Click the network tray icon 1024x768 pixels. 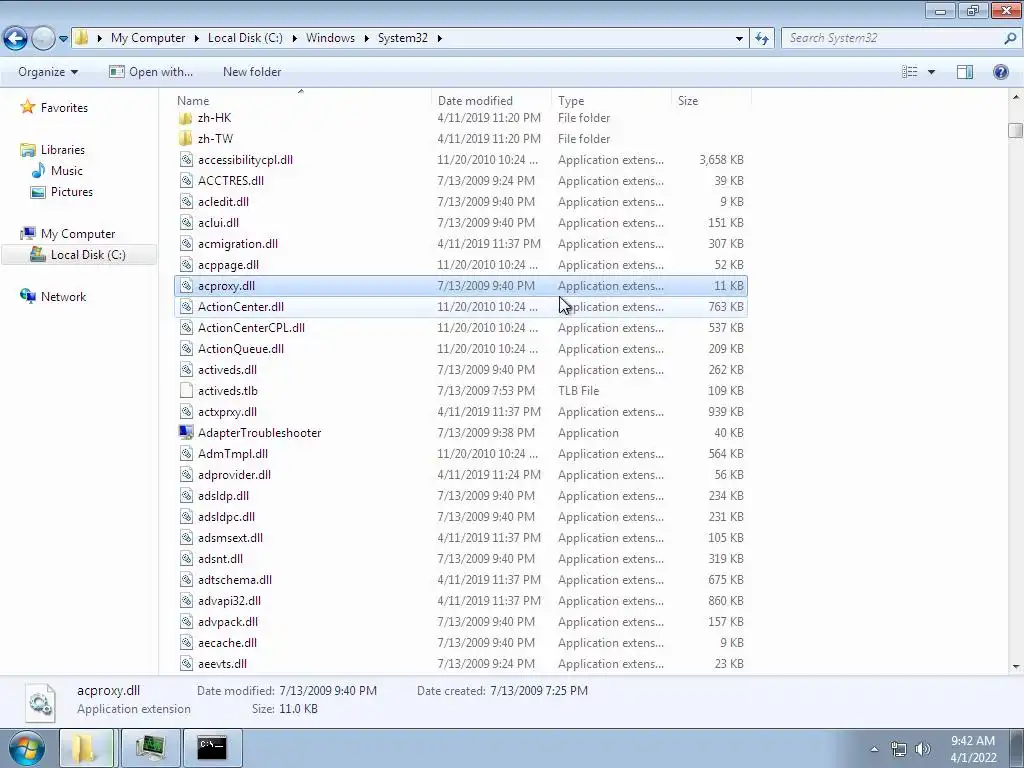899,749
